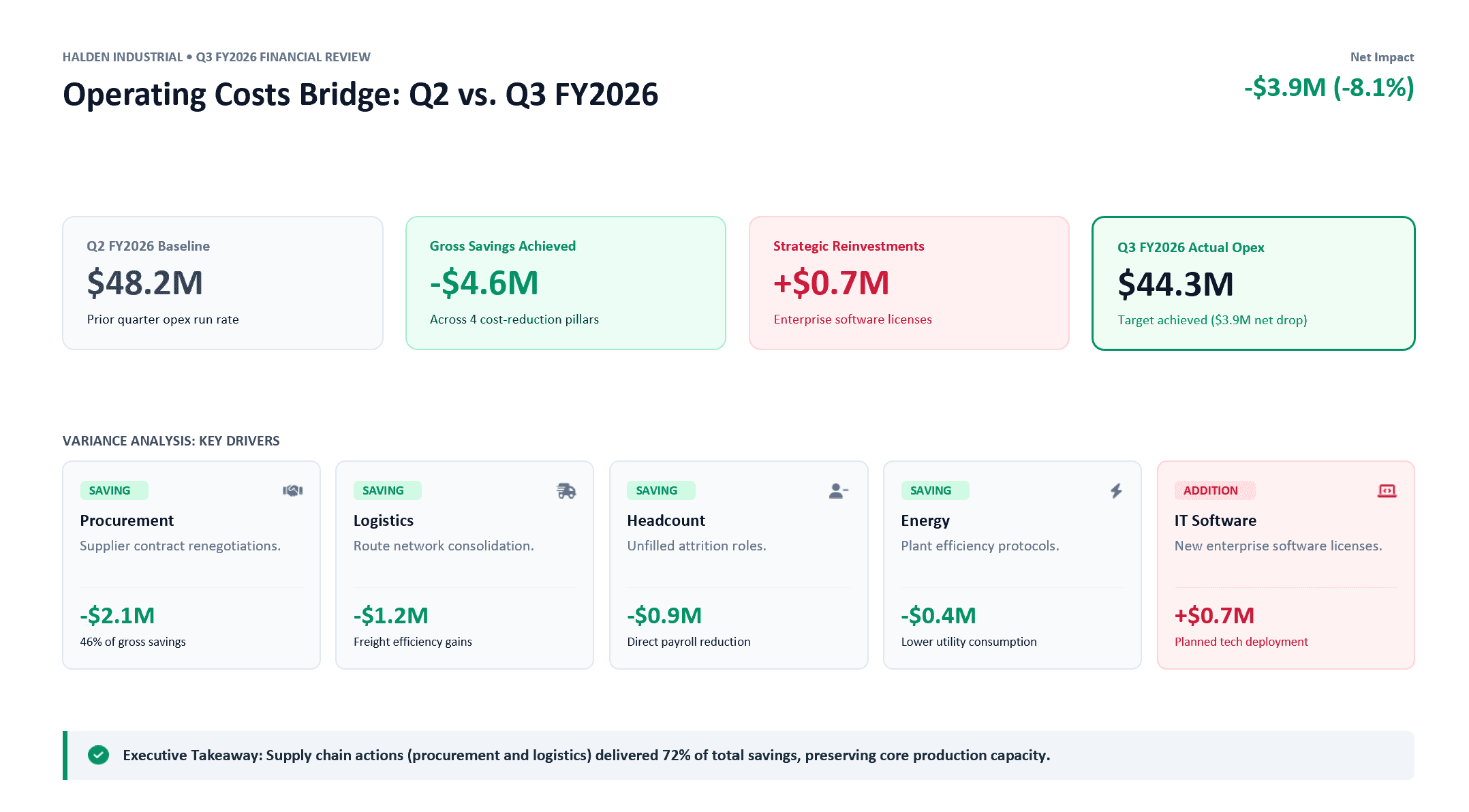The height and width of the screenshot is (812, 1469).
Task: Click 'Direct payroll reduction' note
Action: (689, 642)
